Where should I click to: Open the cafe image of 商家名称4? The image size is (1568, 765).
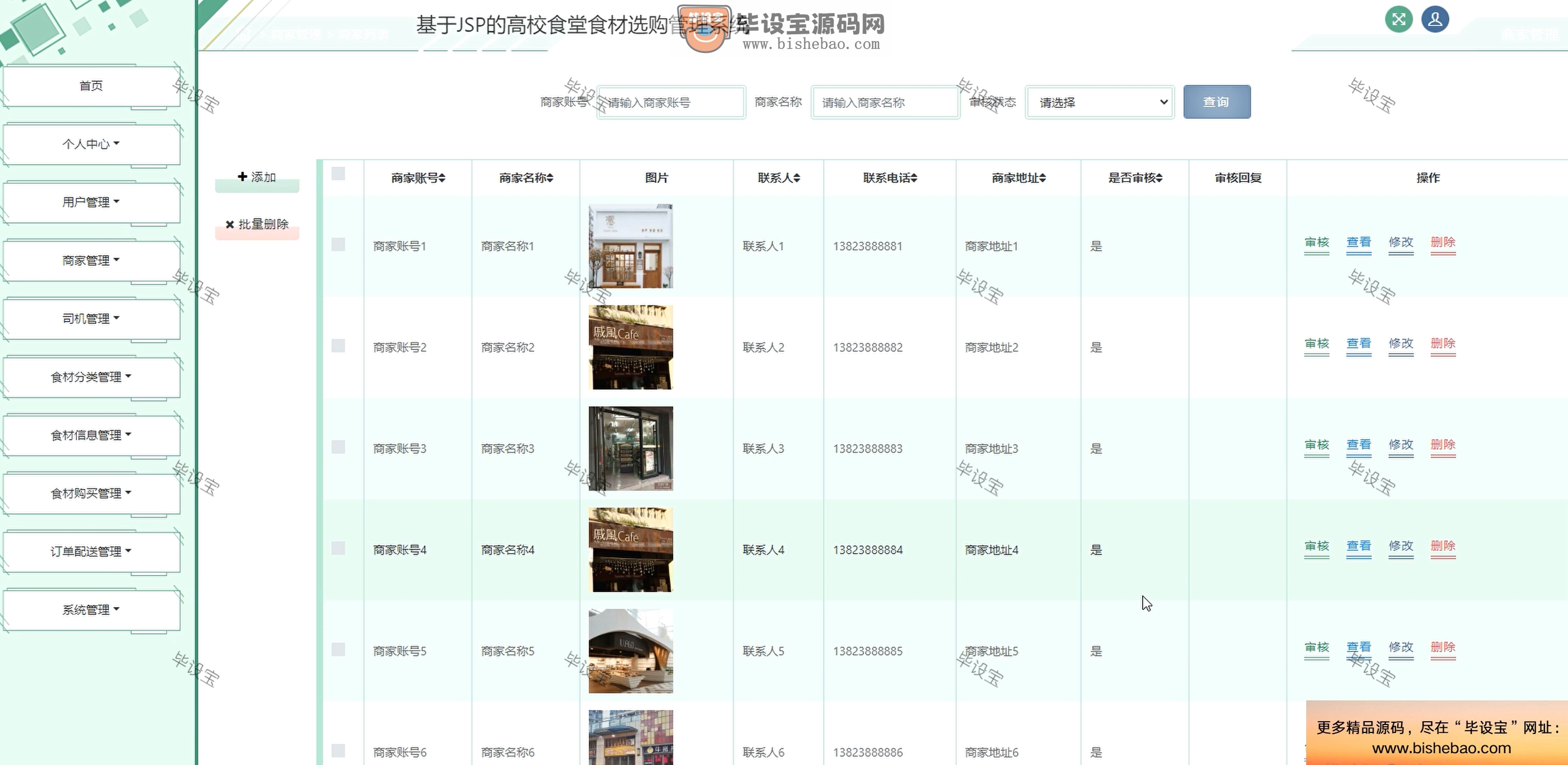pyautogui.click(x=630, y=549)
